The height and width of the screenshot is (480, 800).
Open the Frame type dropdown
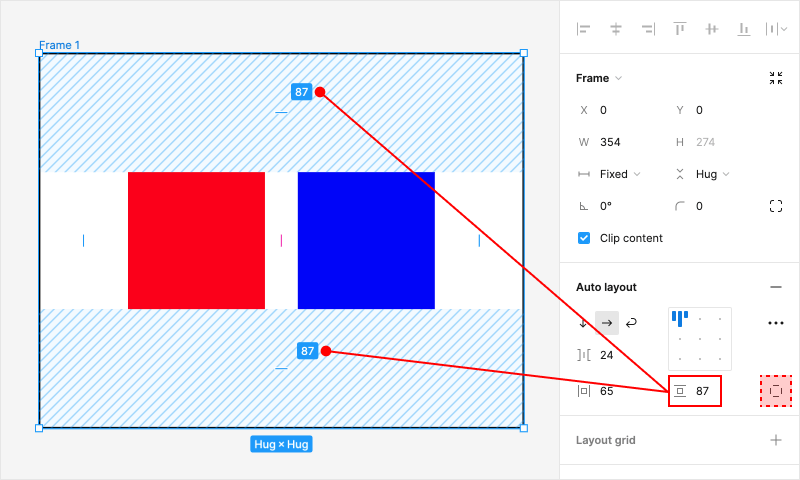point(599,78)
